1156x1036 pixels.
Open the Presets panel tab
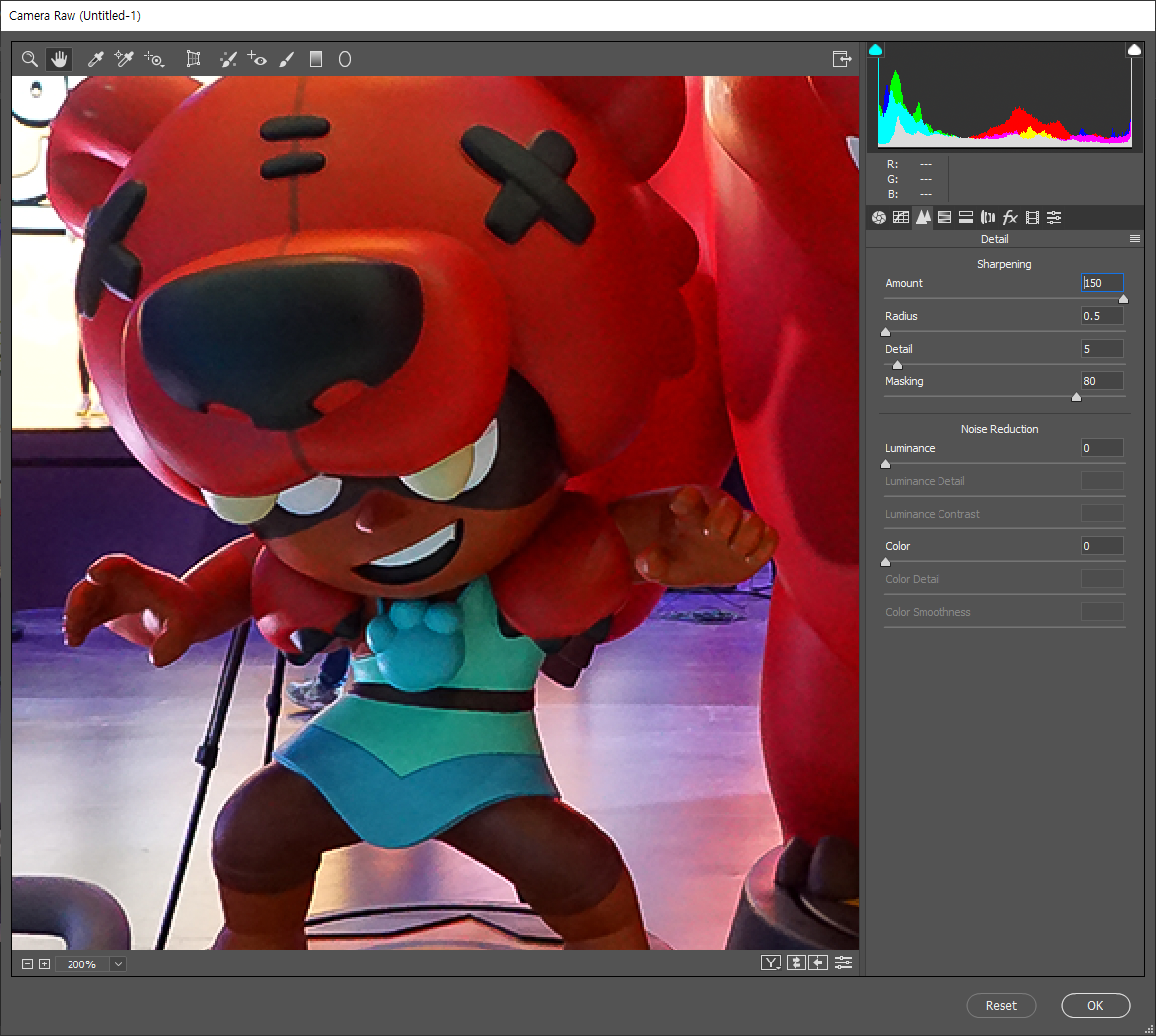click(x=1055, y=218)
